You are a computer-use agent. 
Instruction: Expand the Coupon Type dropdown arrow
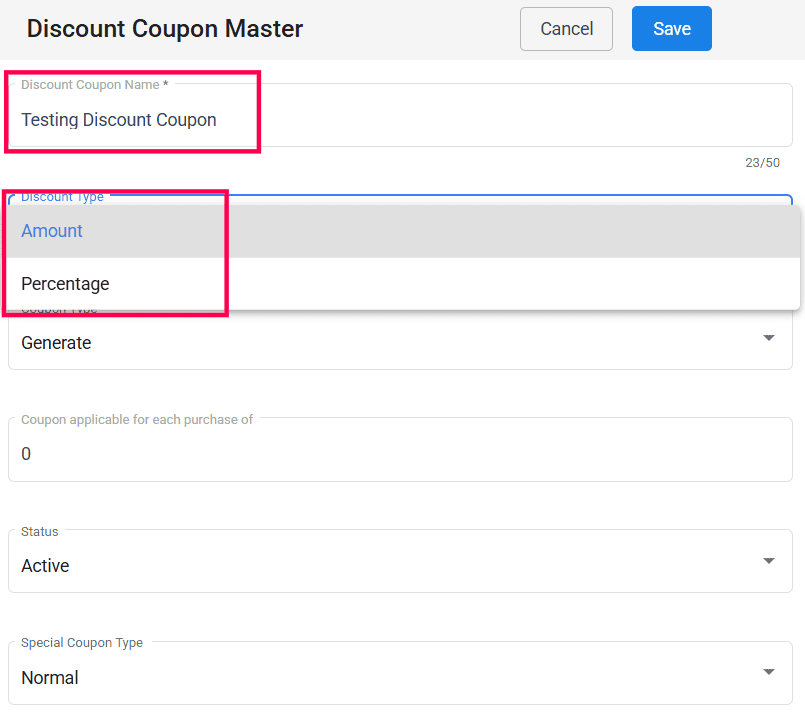pos(768,338)
